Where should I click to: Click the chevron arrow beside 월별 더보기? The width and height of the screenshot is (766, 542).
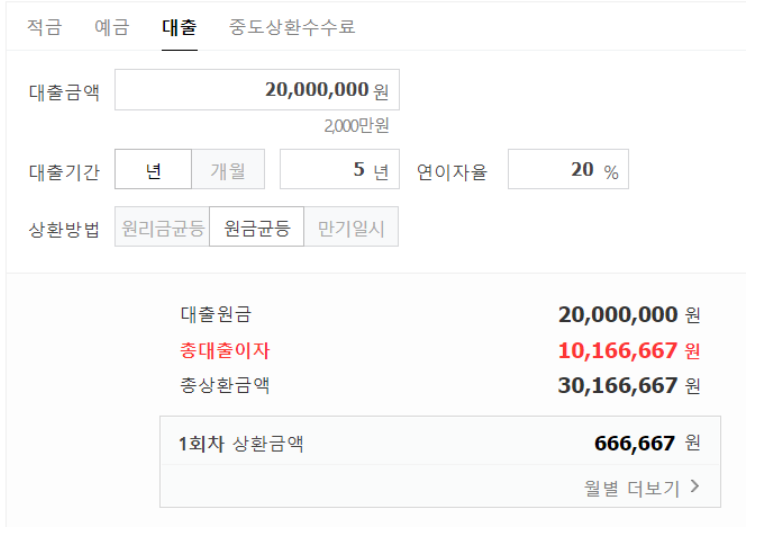point(695,486)
